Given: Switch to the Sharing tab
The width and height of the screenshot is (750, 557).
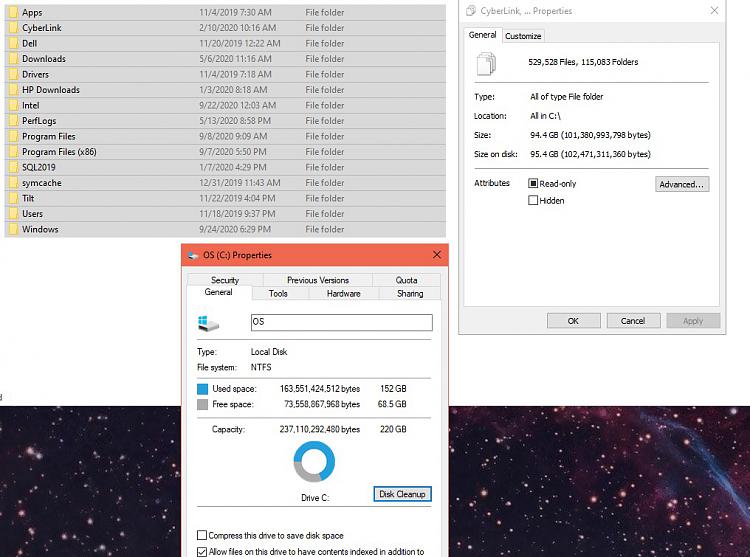Looking at the screenshot, I should pyautogui.click(x=410, y=294).
